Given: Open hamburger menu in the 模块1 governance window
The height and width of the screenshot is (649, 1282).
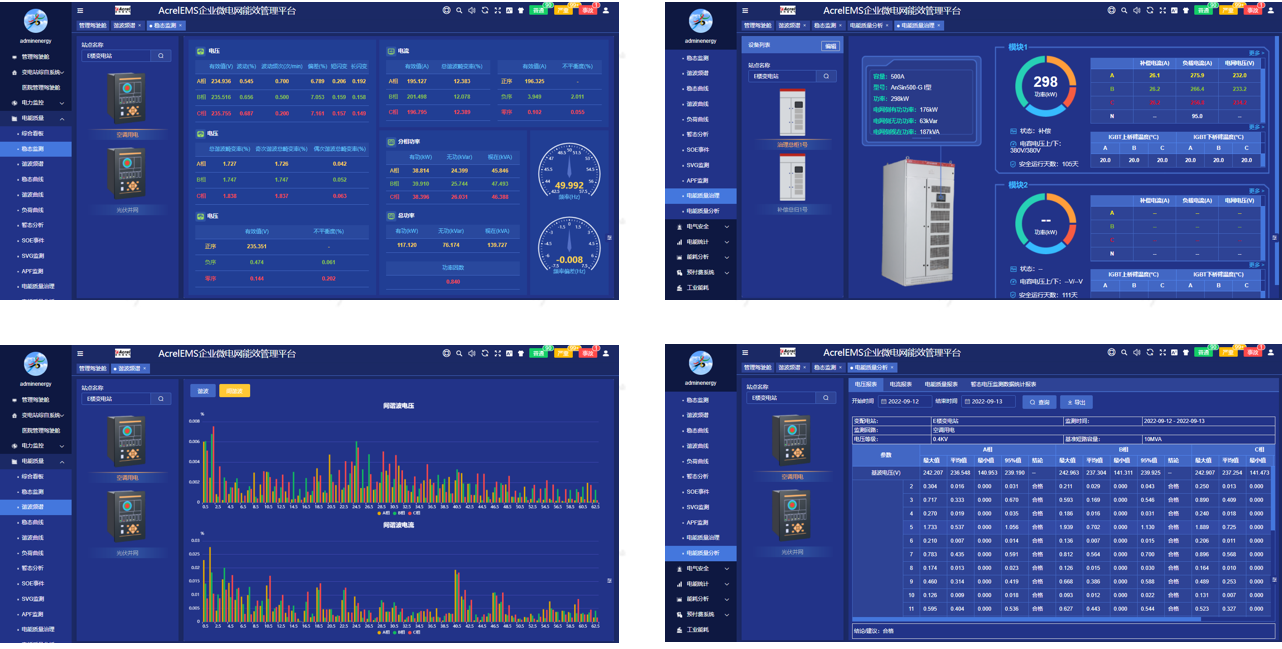Looking at the screenshot, I should [745, 10].
